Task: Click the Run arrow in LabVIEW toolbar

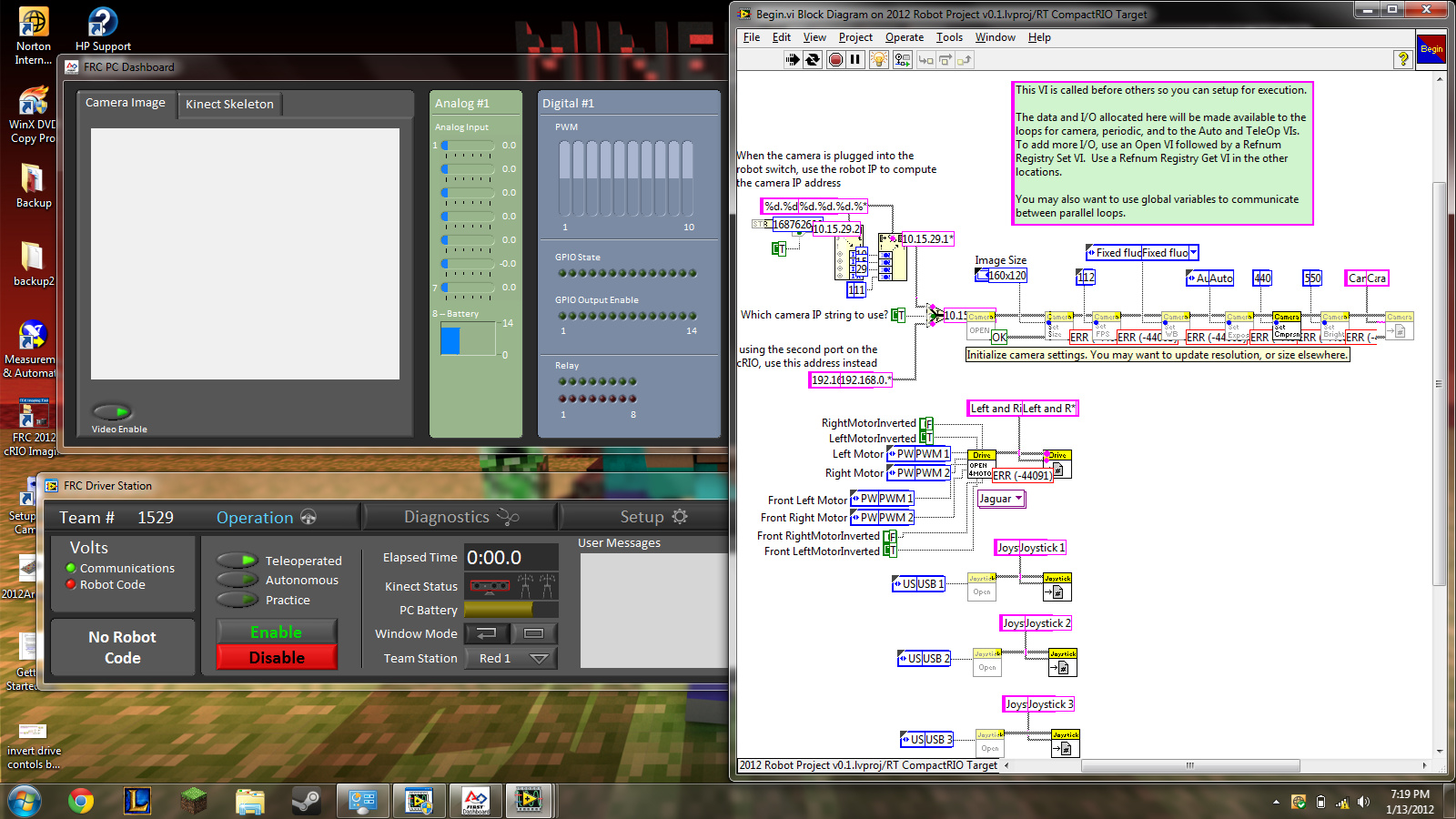Action: (x=792, y=60)
